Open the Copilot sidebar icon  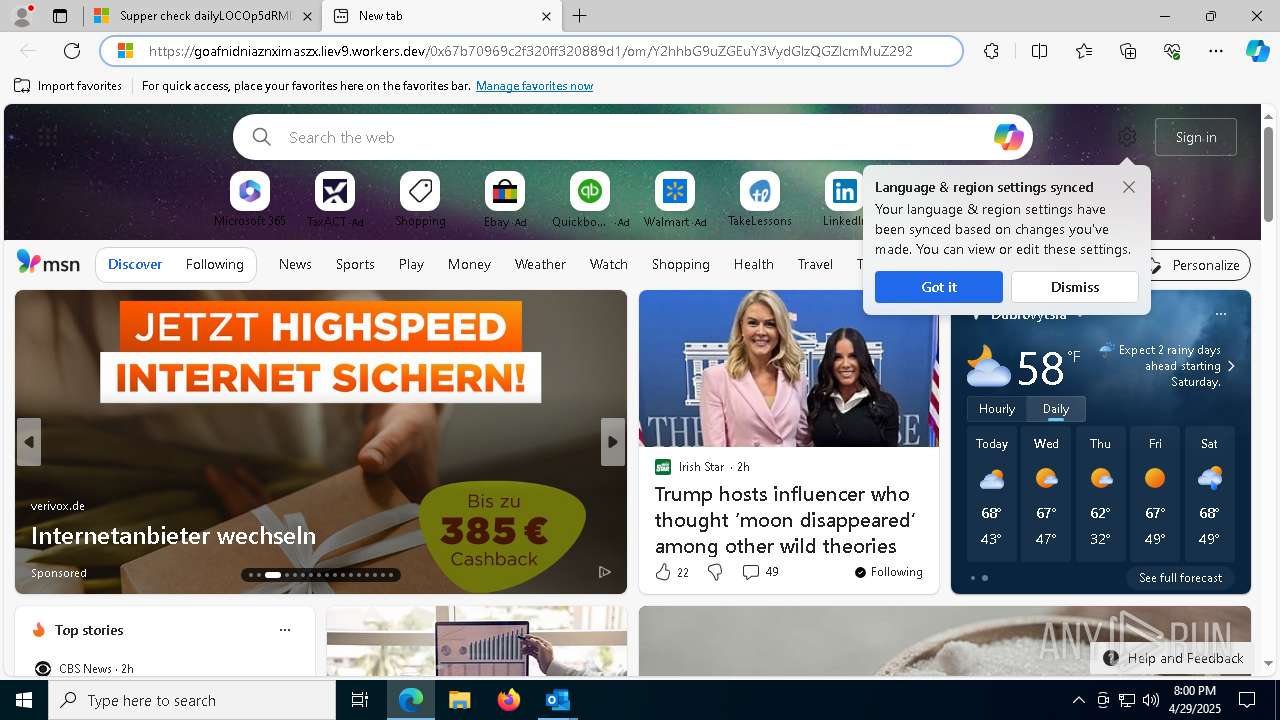[1257, 51]
